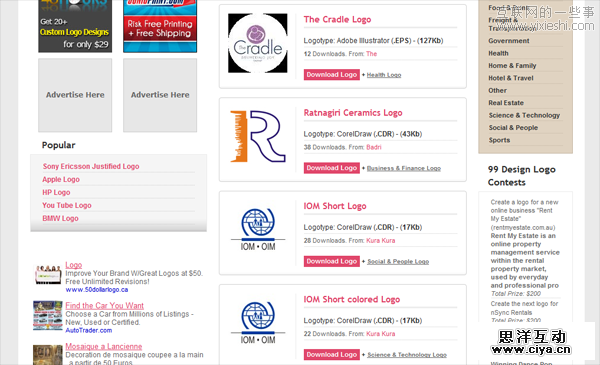Select Health category in sidebar
This screenshot has width=600, height=365.
click(498, 54)
